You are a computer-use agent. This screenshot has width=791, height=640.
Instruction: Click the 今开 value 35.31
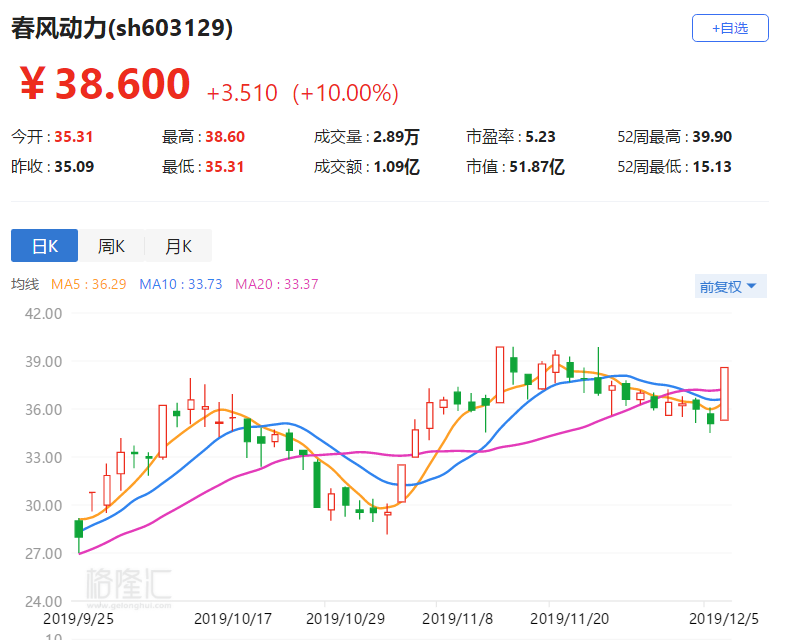pos(74,137)
